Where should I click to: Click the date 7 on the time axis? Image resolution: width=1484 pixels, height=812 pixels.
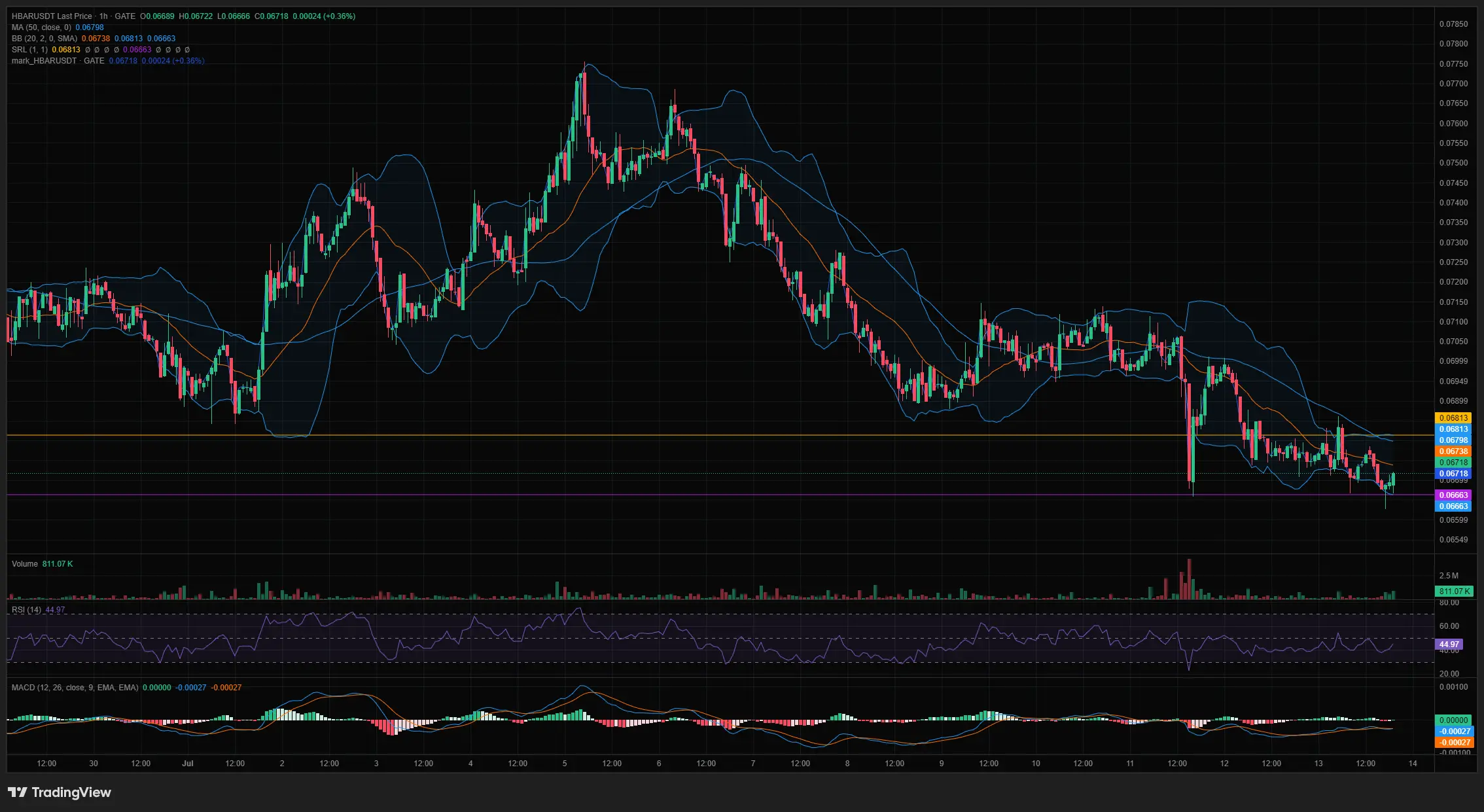753,763
